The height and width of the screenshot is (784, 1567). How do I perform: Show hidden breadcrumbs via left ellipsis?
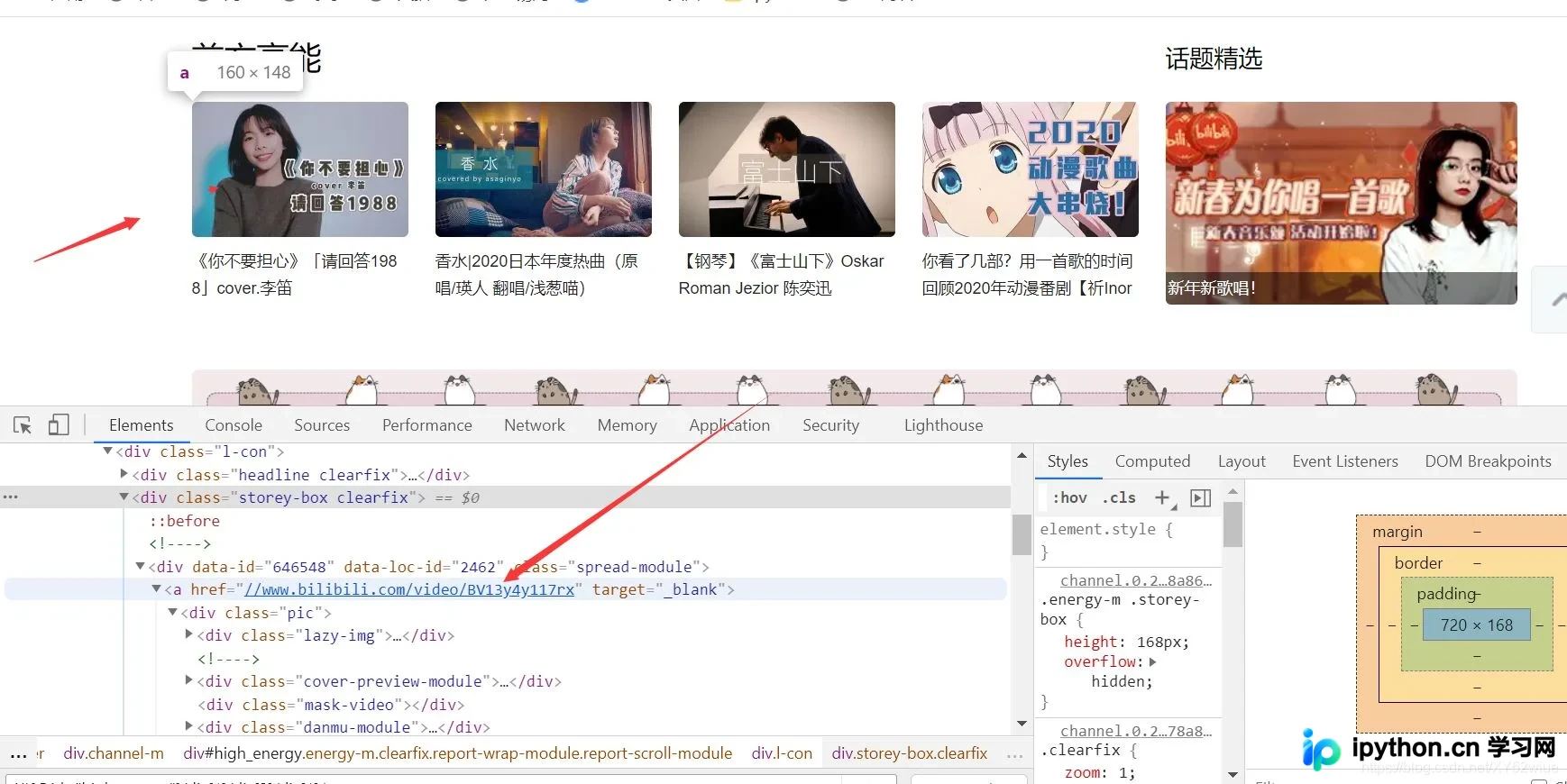tap(18, 753)
